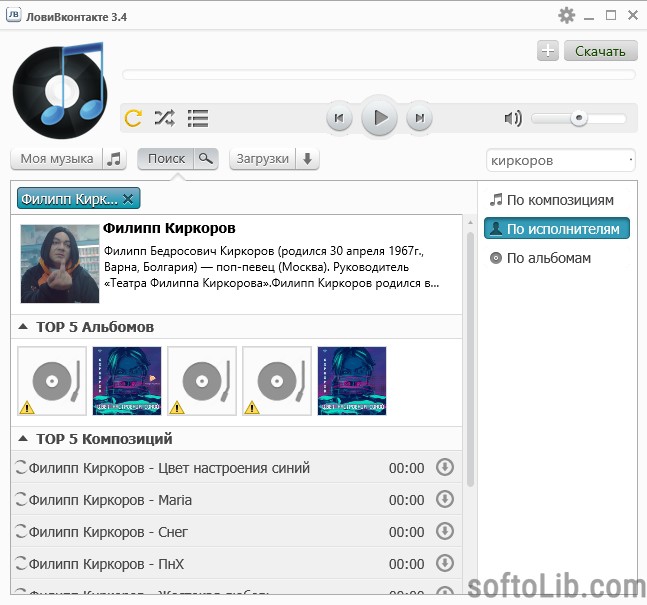Mute audio via speaker icon

point(513,118)
